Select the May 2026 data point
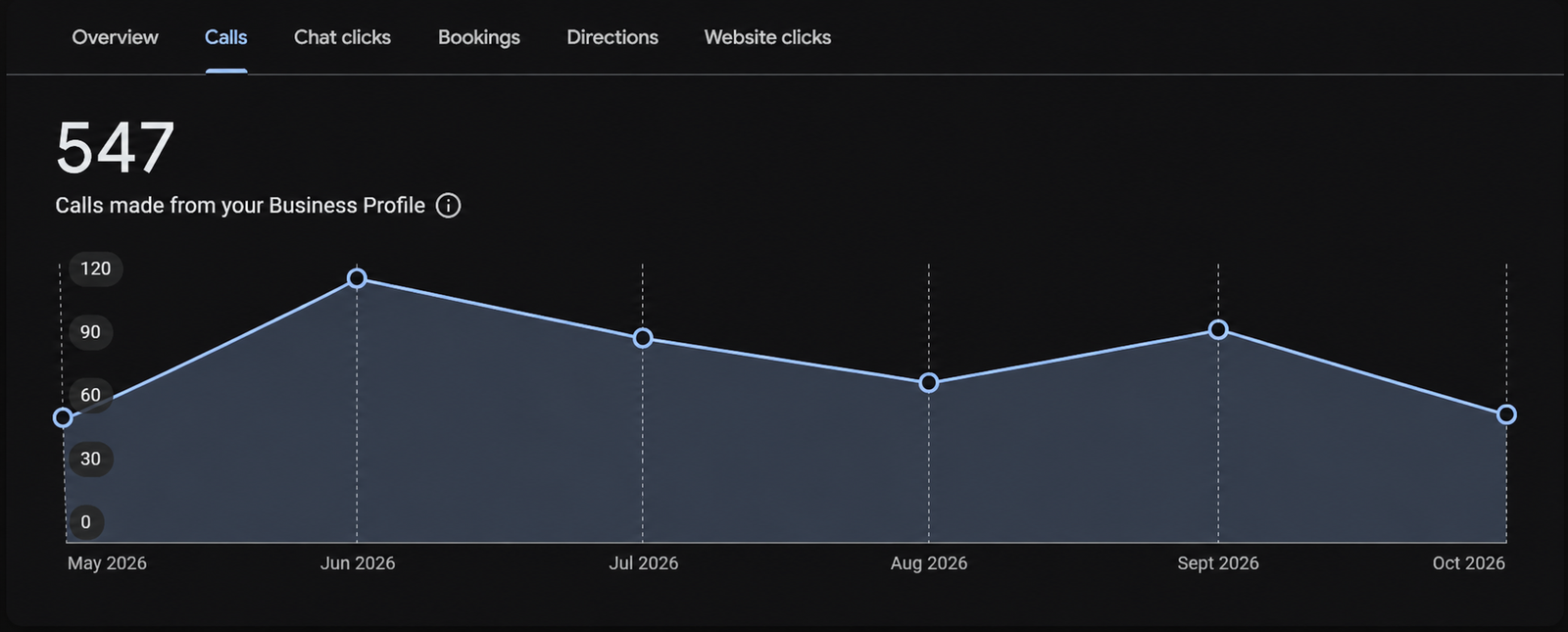The image size is (1568, 632). [63, 418]
